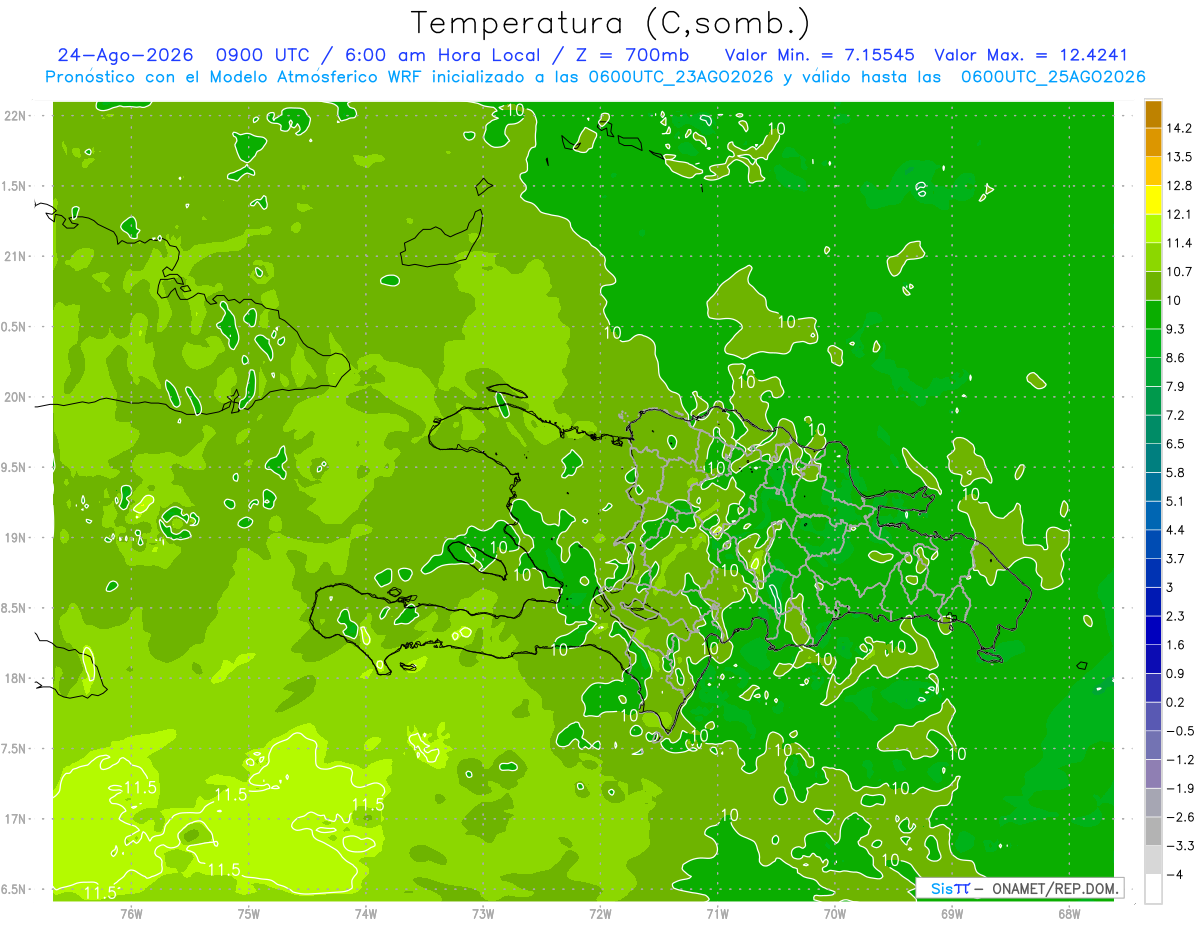Click the legend value 2.3
The height and width of the screenshot is (927, 1200).
click(1175, 616)
